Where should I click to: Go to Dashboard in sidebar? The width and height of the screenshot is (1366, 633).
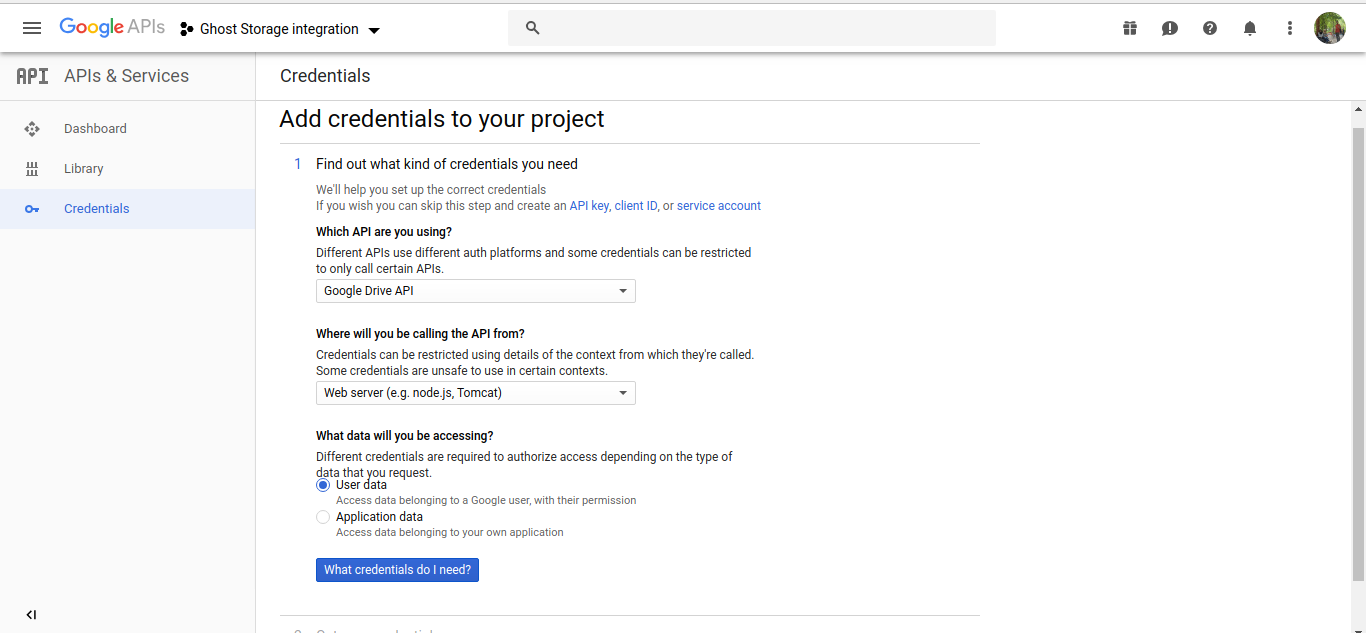[95, 129]
